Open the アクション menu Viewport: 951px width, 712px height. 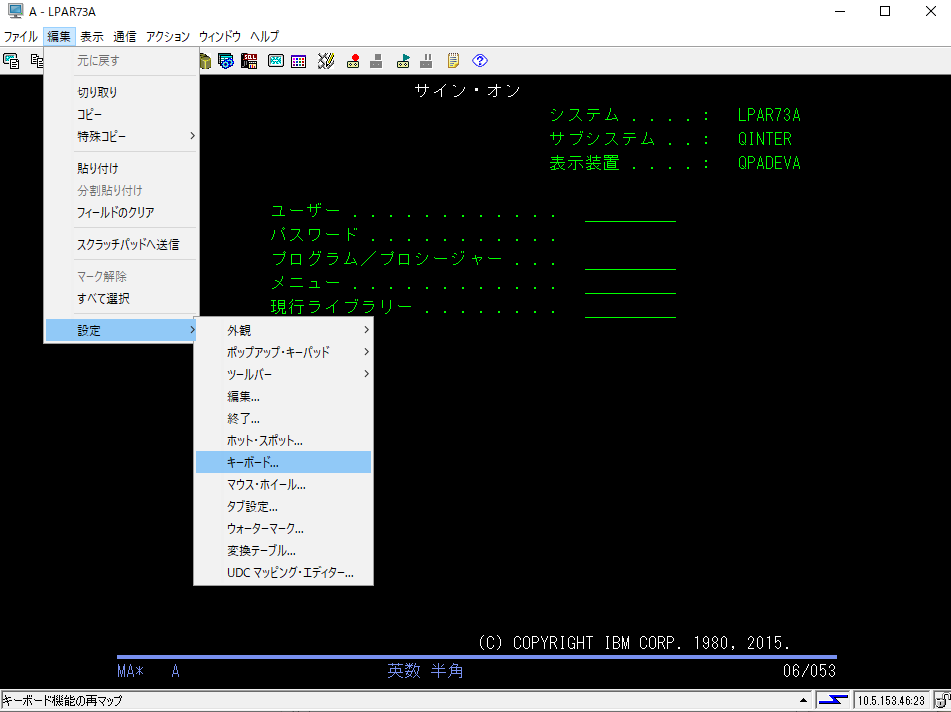[x=167, y=36]
